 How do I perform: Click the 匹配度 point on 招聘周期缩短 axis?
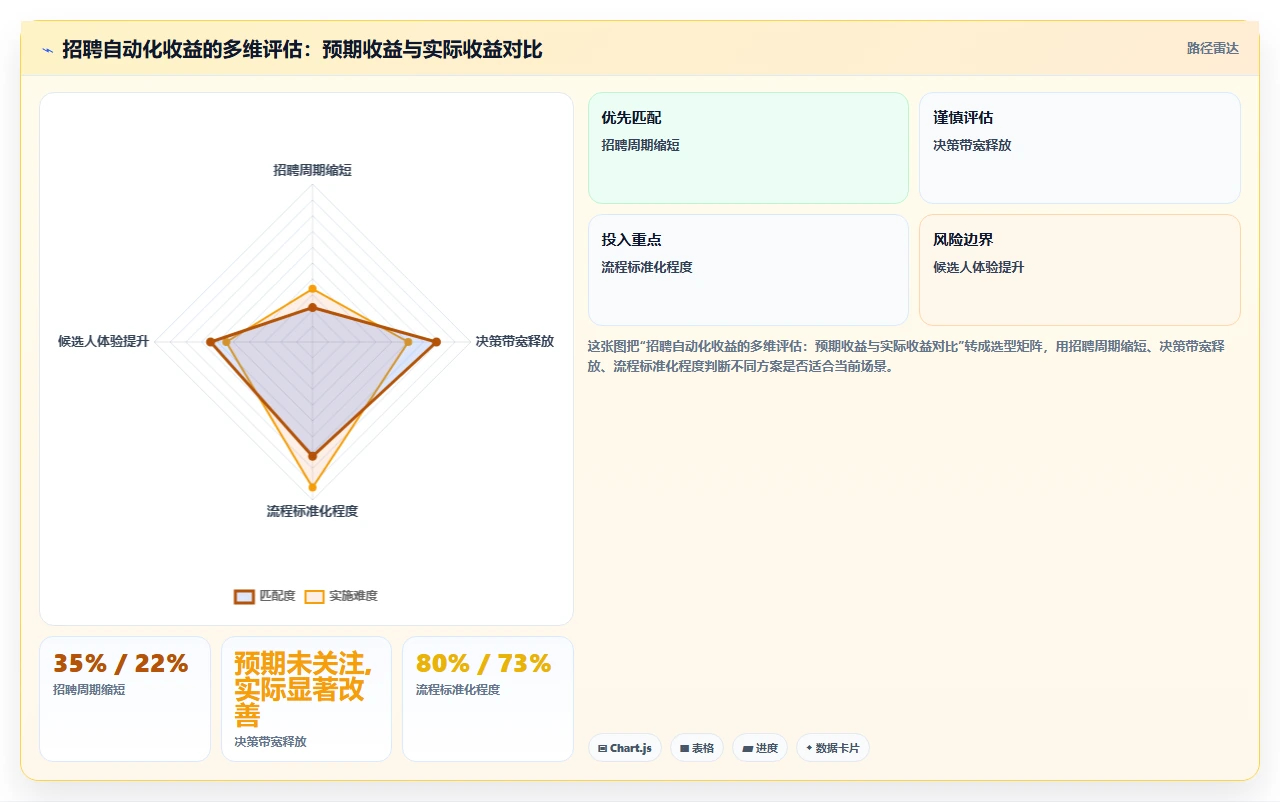click(x=312, y=307)
